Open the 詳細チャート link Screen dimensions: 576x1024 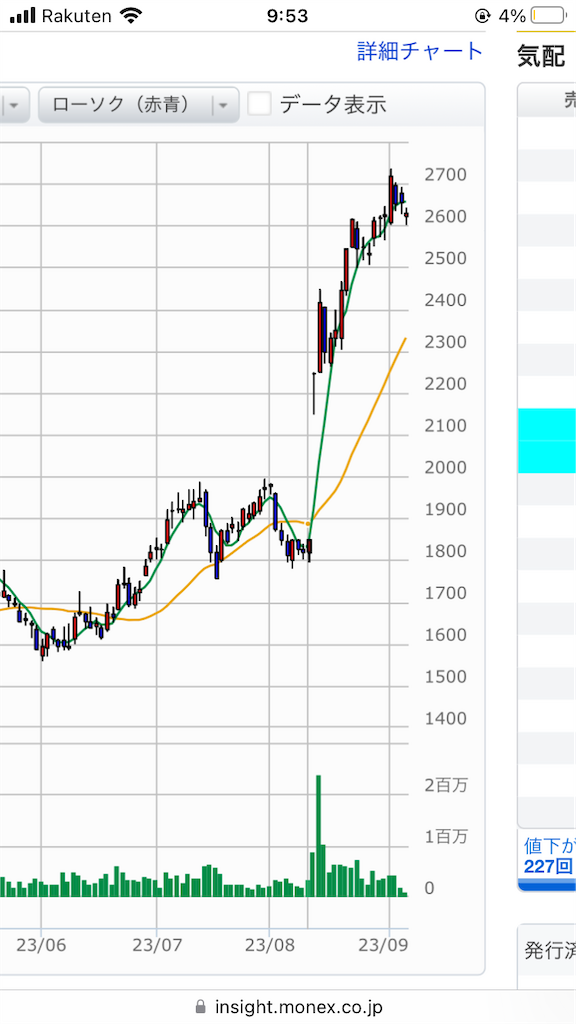click(420, 51)
